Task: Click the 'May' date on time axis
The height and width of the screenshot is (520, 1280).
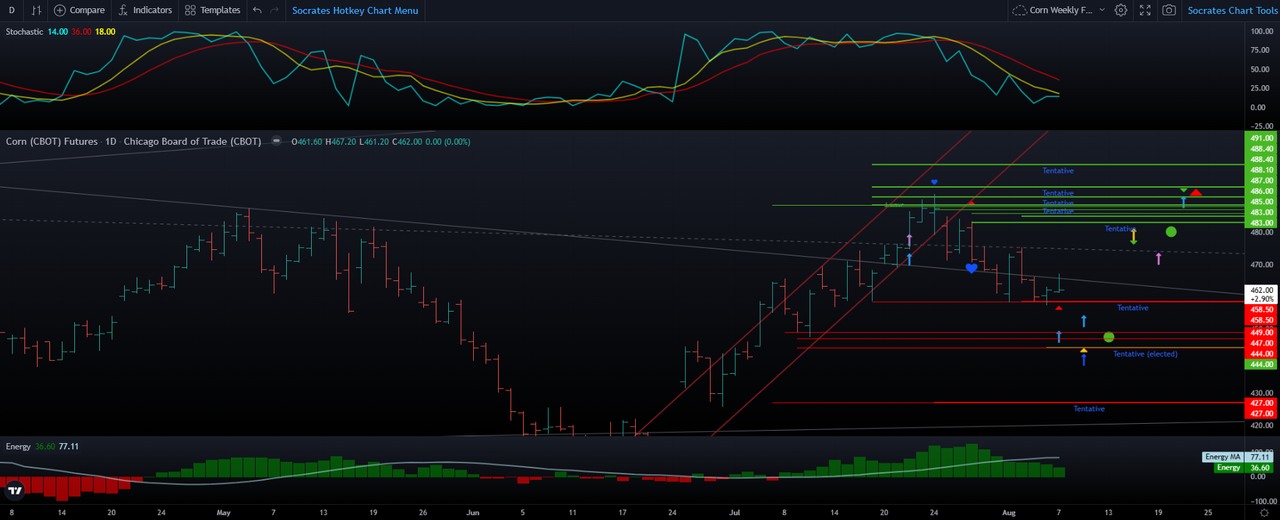Action: pyautogui.click(x=223, y=511)
